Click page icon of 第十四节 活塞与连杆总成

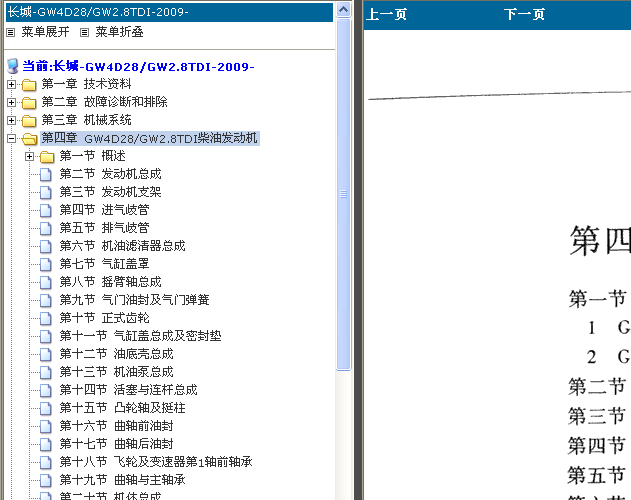(46, 390)
